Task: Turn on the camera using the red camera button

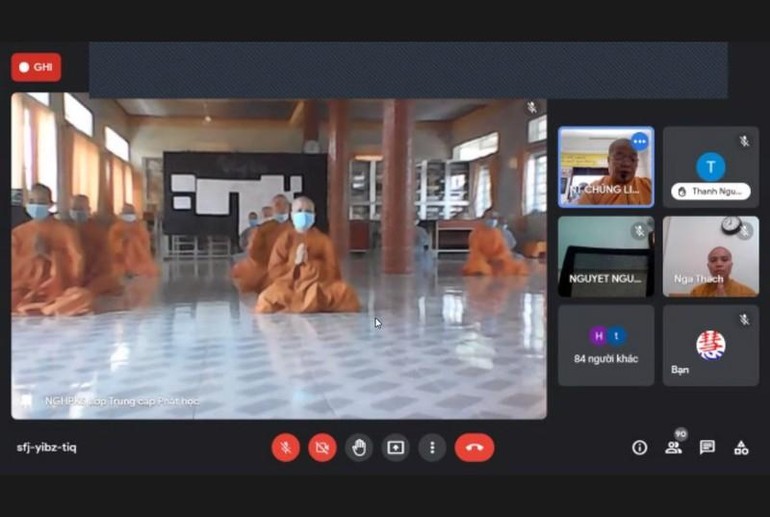Action: (322, 448)
